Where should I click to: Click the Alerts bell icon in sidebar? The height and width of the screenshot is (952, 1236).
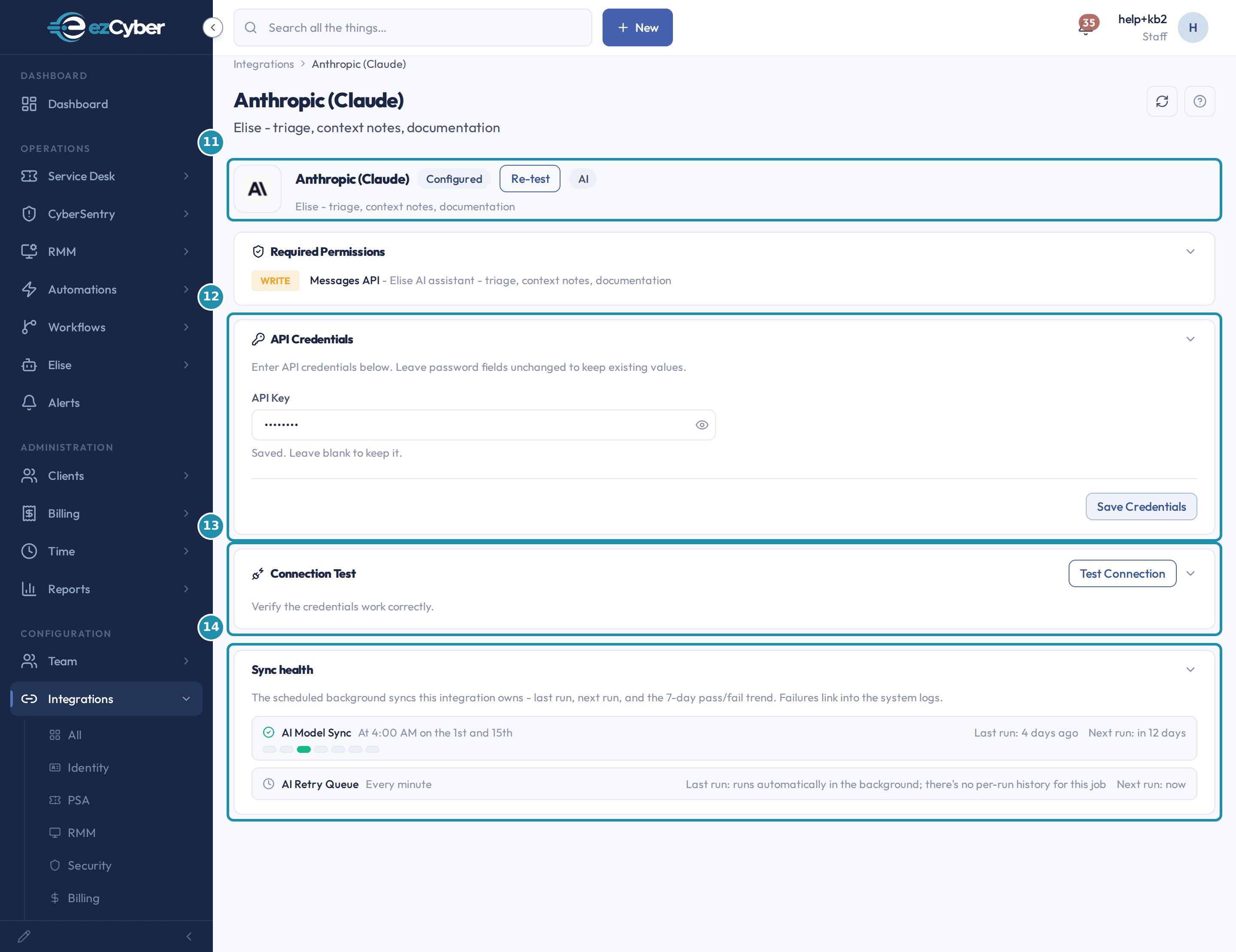(29, 403)
